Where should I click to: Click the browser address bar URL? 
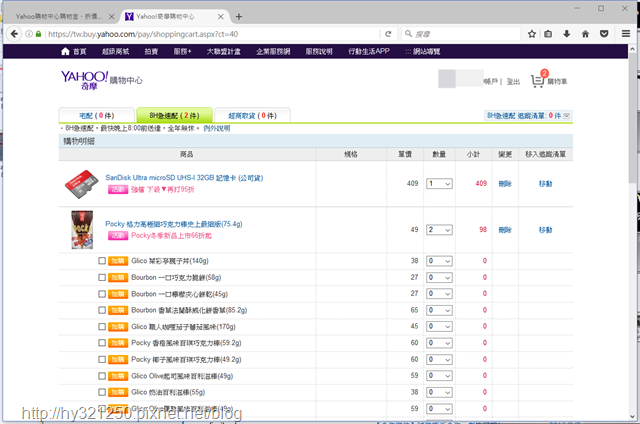(143, 34)
